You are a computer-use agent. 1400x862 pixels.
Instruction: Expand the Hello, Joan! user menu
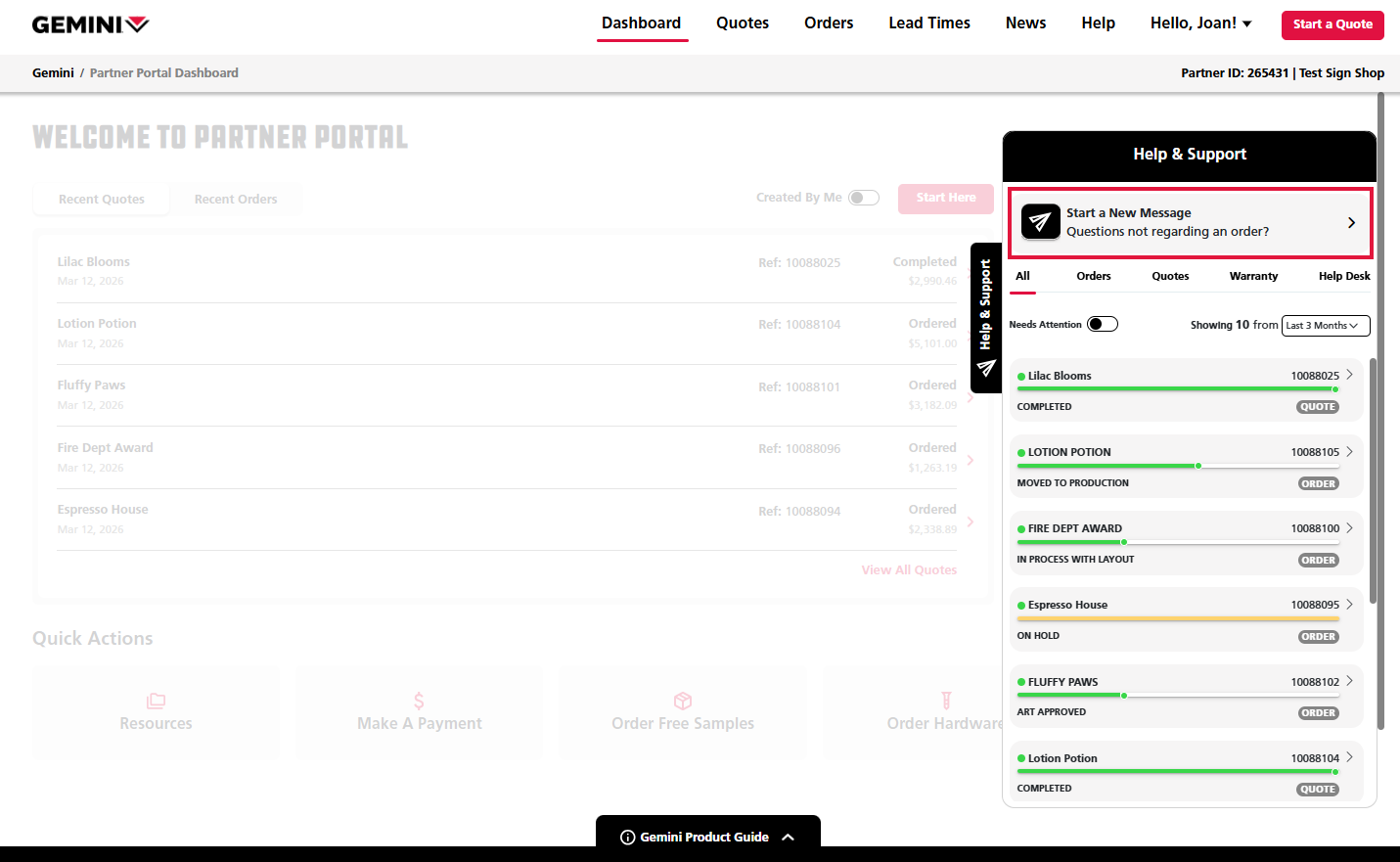1200,23
